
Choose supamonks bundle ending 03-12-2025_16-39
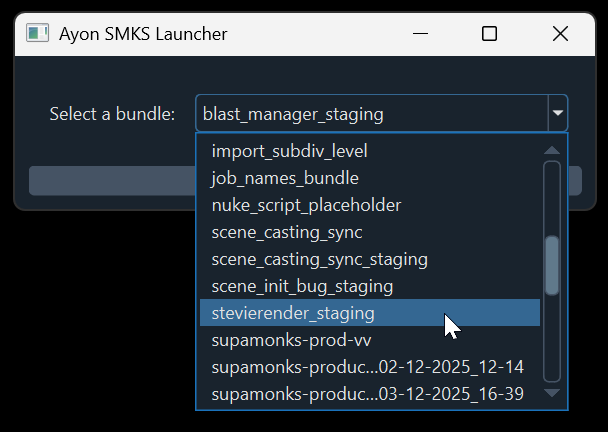click(367, 395)
